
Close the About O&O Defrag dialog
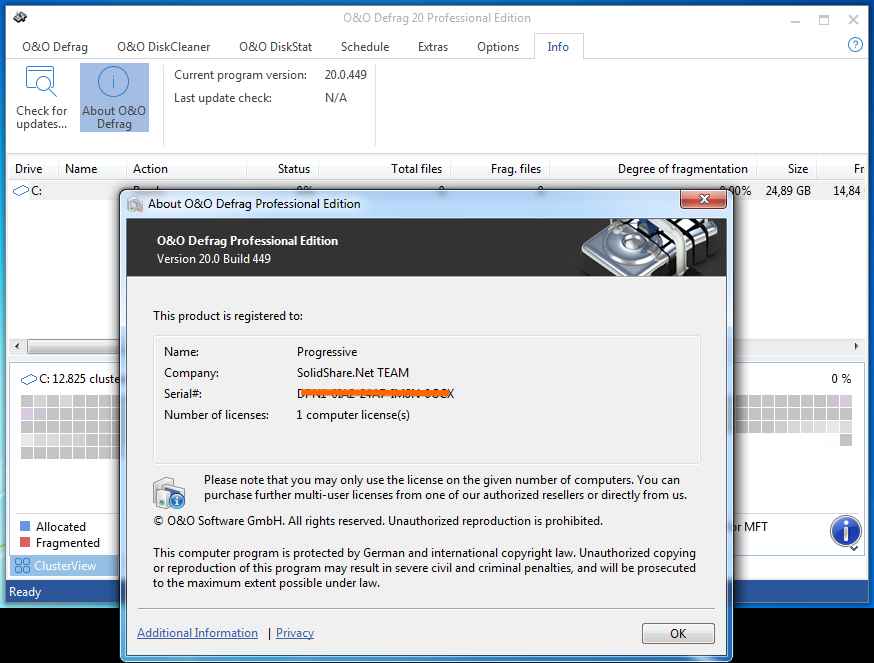(x=702, y=200)
